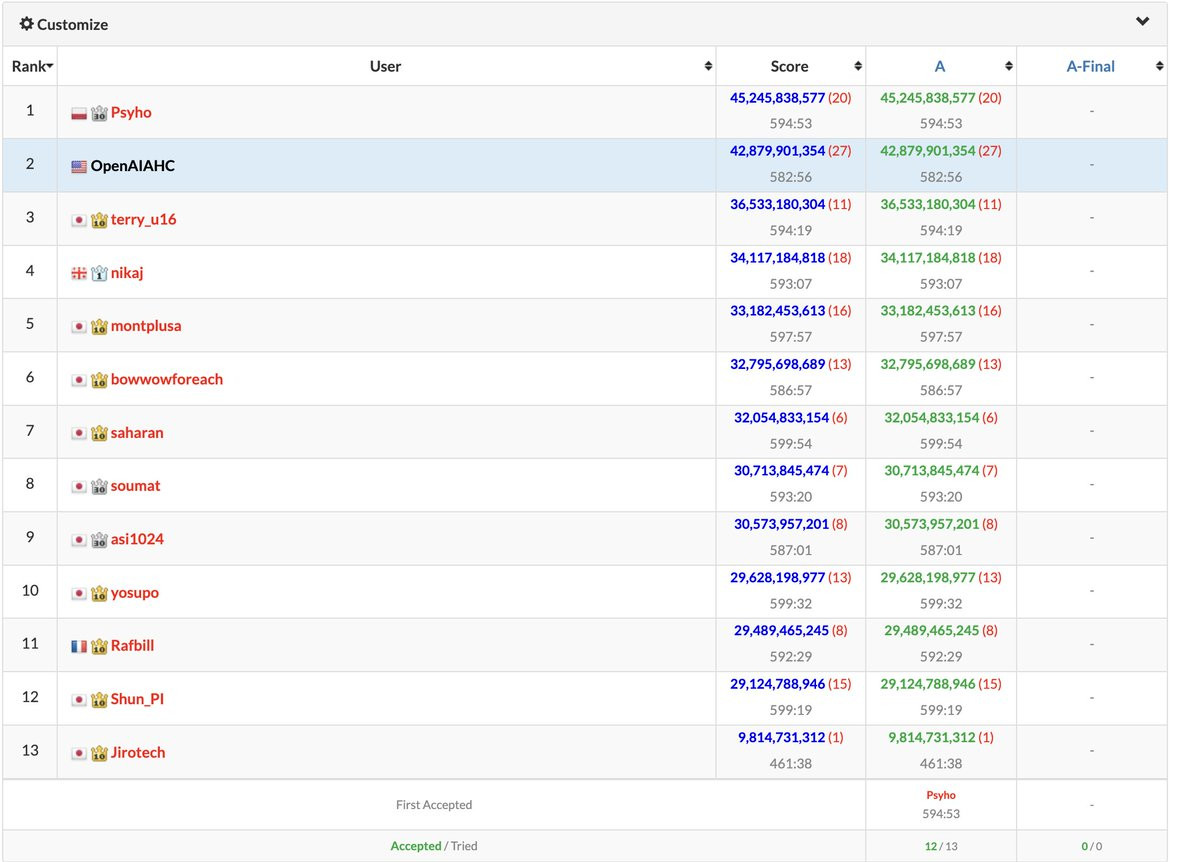The image size is (1200, 862).
Task: Click the US flag next to OpenAIAHC
Action: tap(79, 166)
